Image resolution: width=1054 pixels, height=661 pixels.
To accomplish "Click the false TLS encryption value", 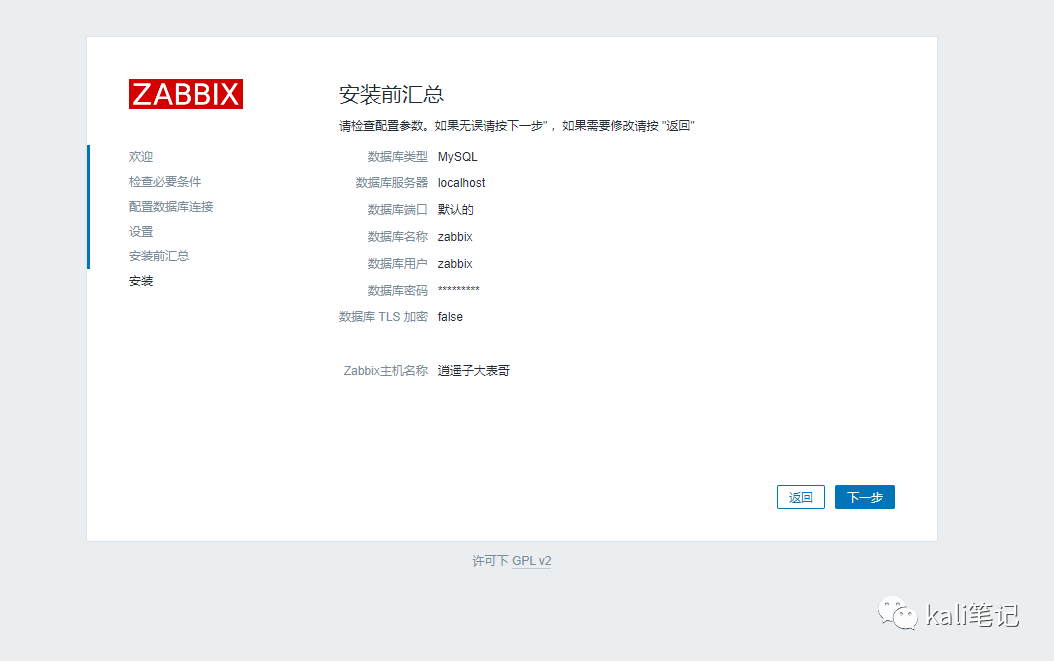I will point(450,317).
